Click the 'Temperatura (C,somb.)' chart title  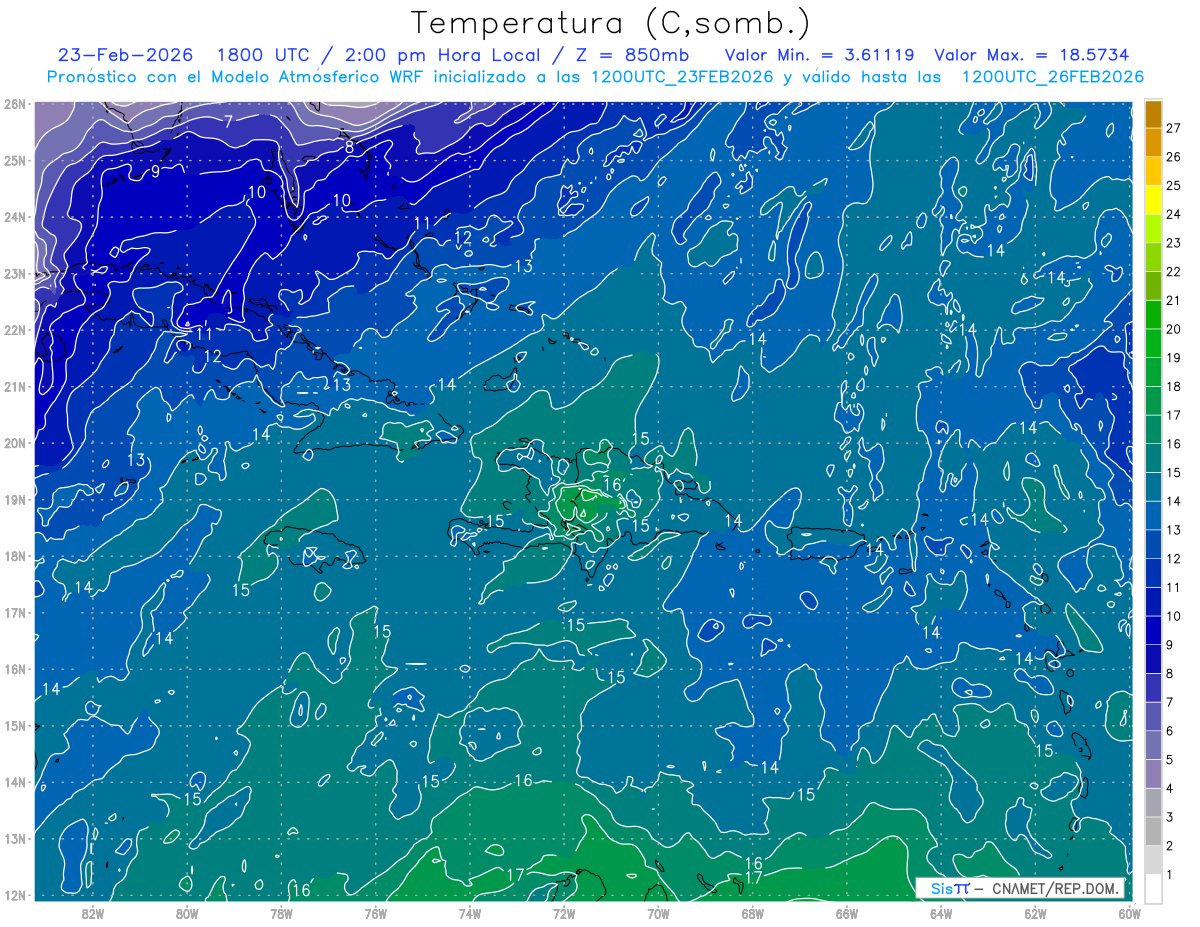[x=611, y=23]
